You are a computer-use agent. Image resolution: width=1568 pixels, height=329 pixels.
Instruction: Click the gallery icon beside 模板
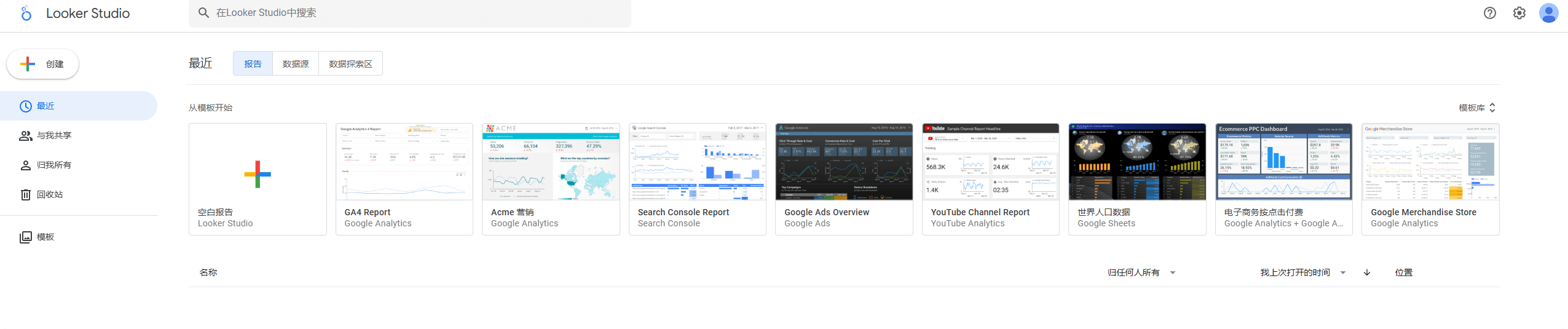(26, 237)
